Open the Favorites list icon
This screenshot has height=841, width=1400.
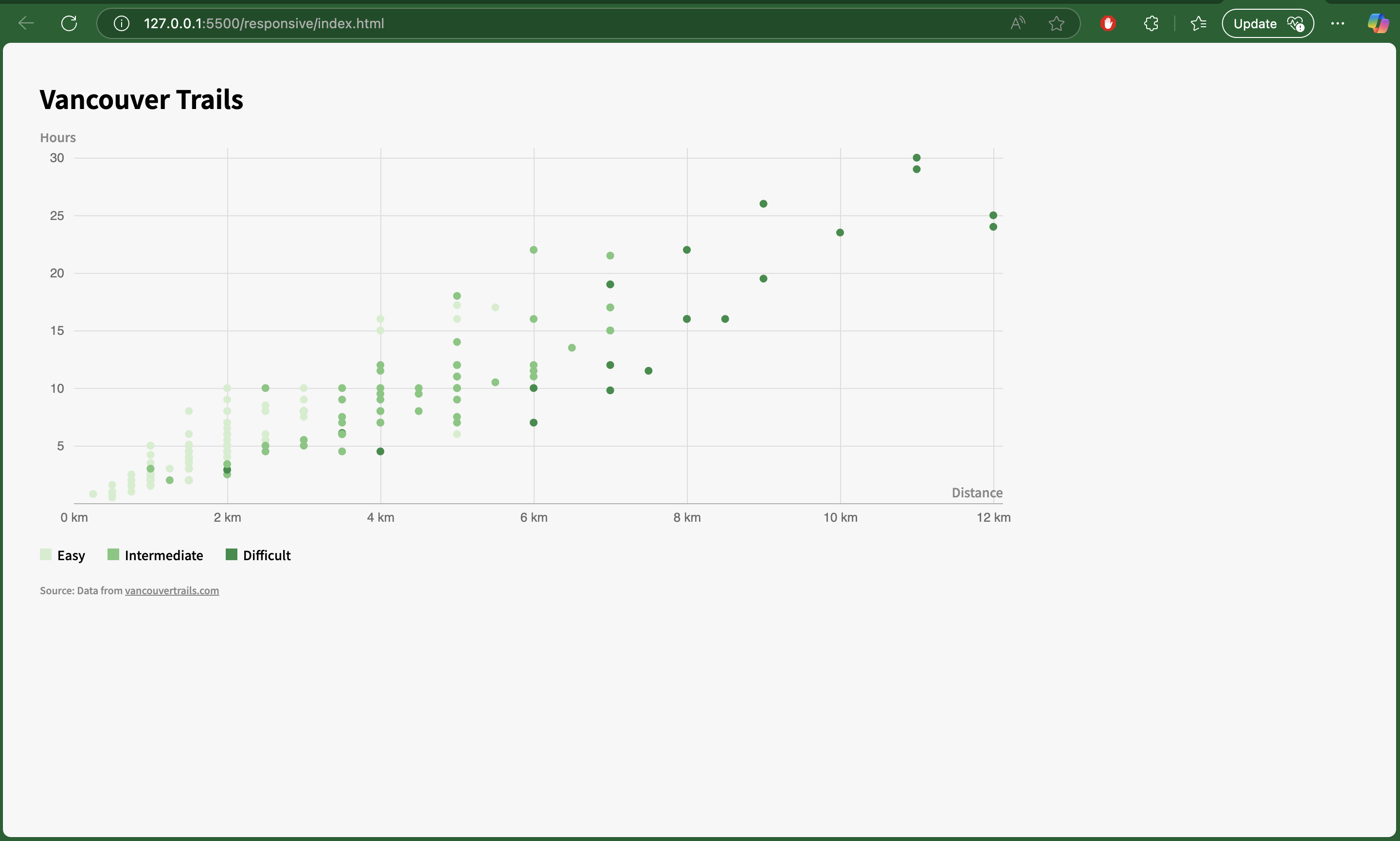1199,23
